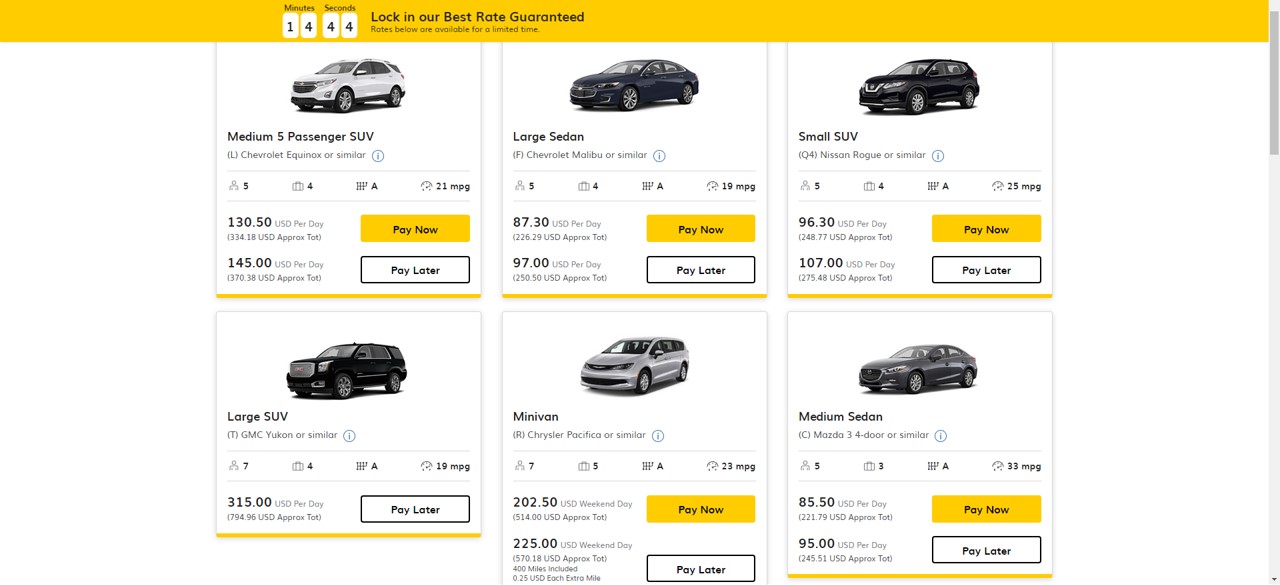Choose Pay Later for Large Sedan
Viewport: 1280px width, 585px height.
(x=700, y=270)
